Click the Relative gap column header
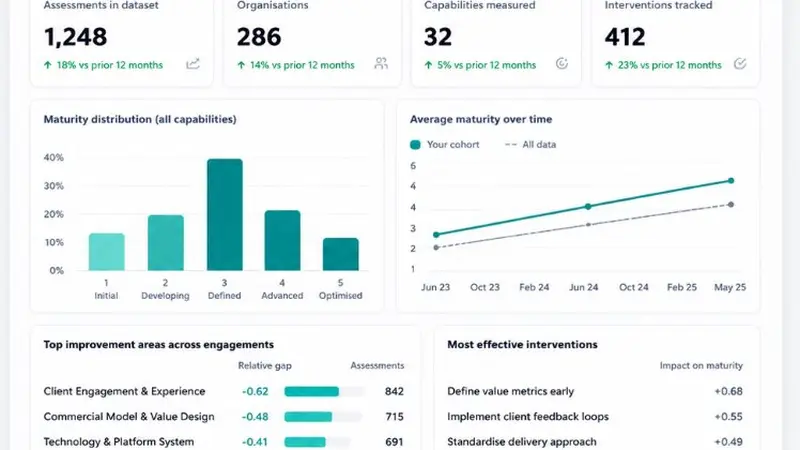The image size is (800, 450). coord(265,366)
